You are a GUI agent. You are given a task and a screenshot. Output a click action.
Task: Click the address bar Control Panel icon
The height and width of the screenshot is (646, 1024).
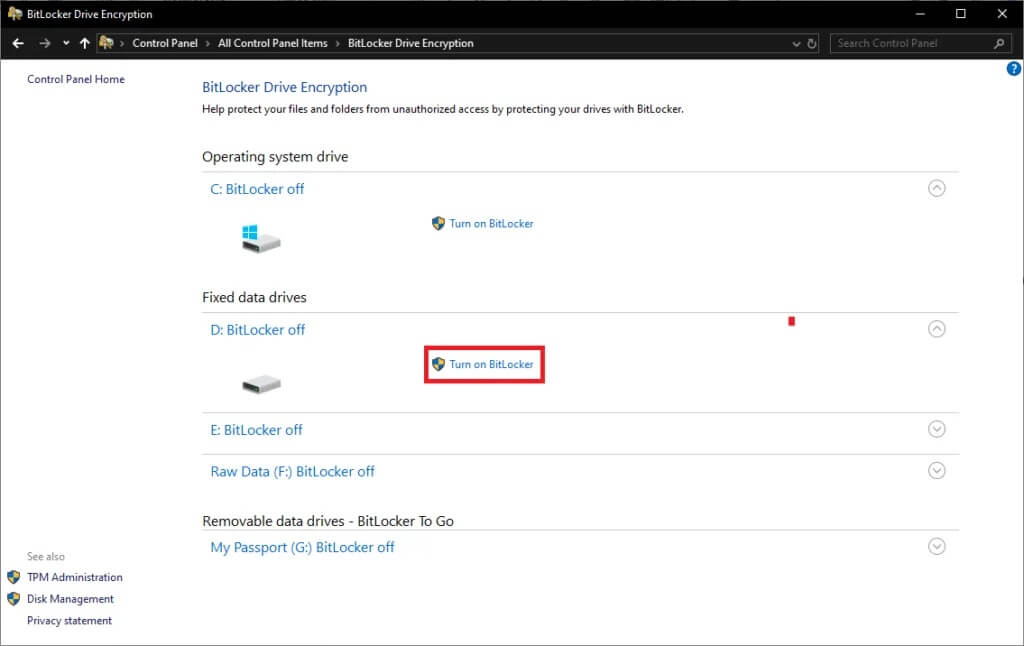[x=106, y=43]
